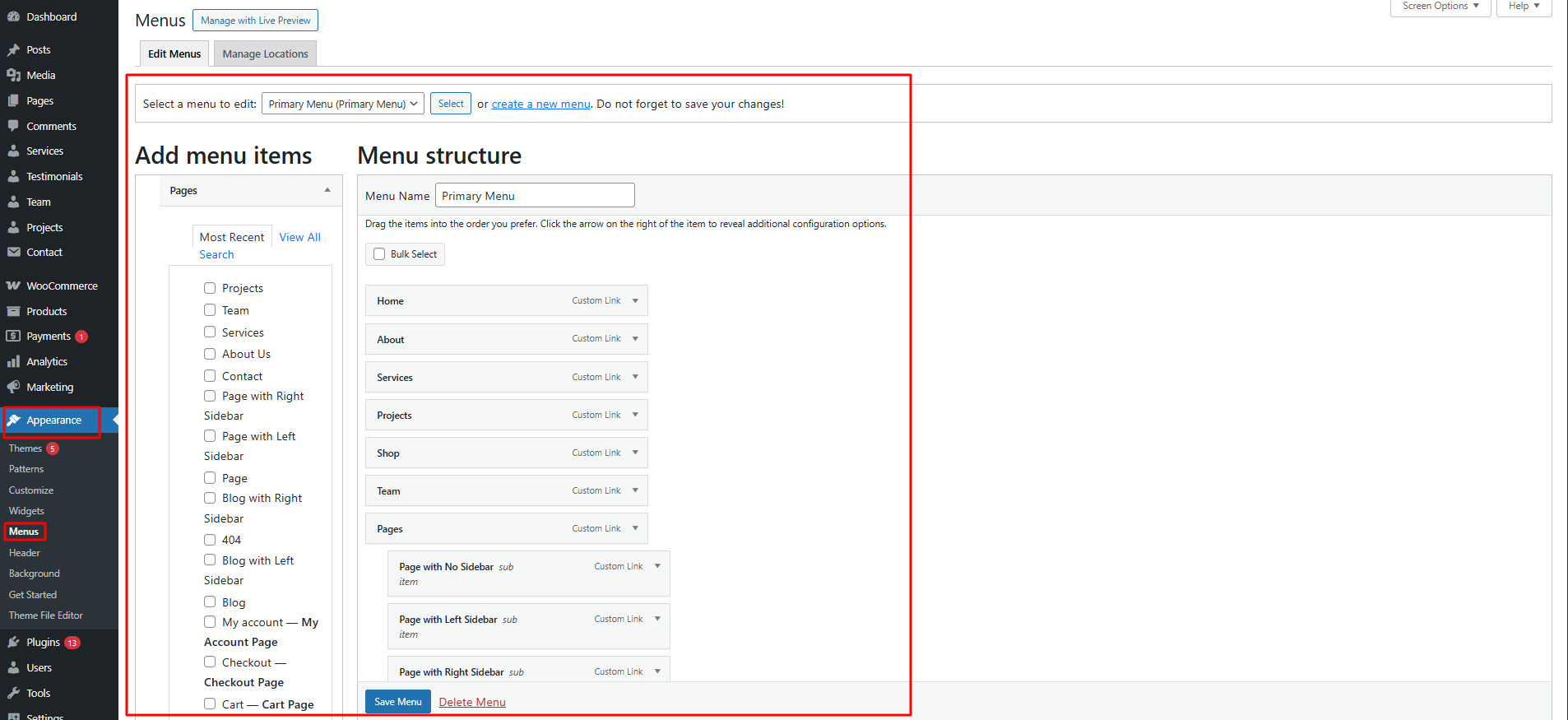Click the Pages menu item bar
This screenshot has width=1568, height=720.
coord(507,528)
